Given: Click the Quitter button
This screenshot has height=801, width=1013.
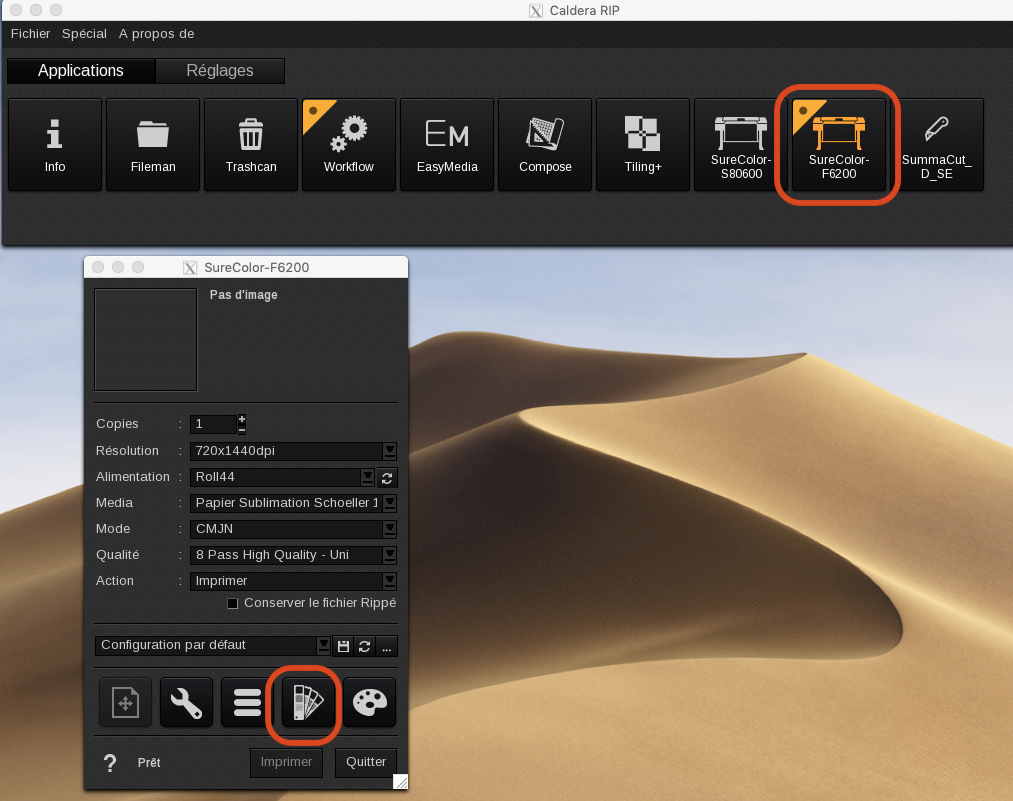Looking at the screenshot, I should 366,762.
